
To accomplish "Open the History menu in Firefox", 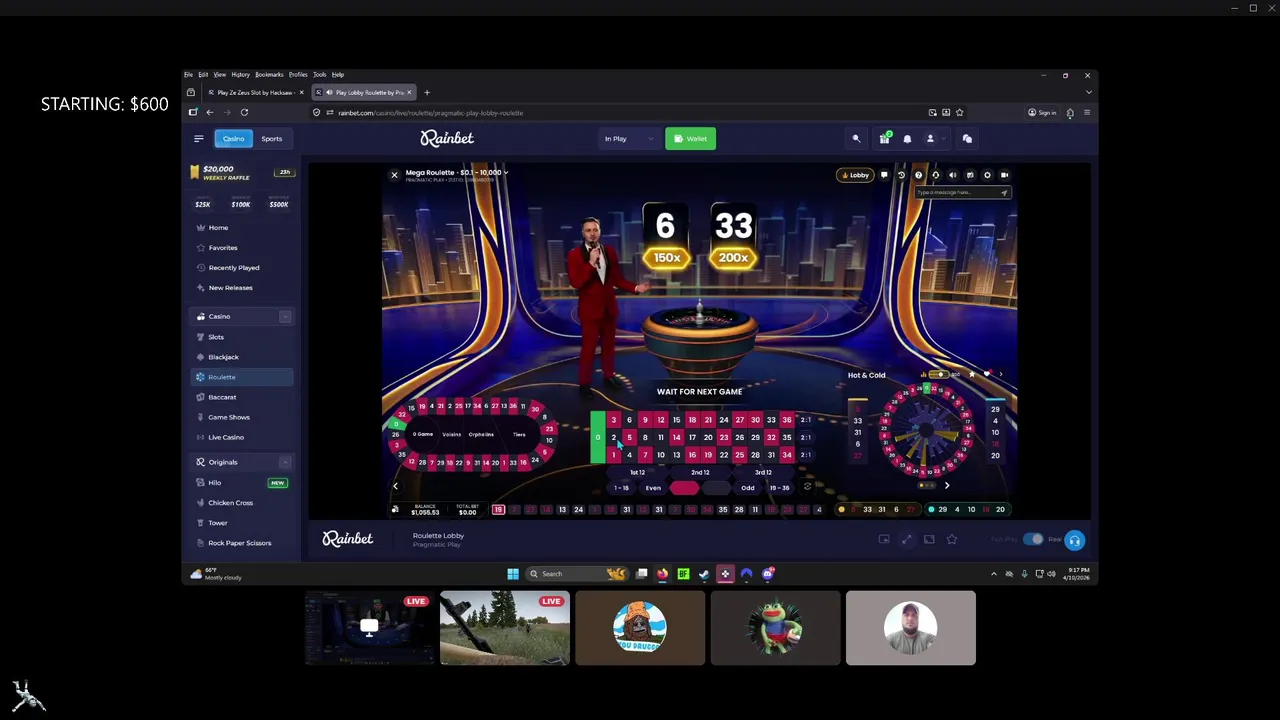I will [x=240, y=75].
